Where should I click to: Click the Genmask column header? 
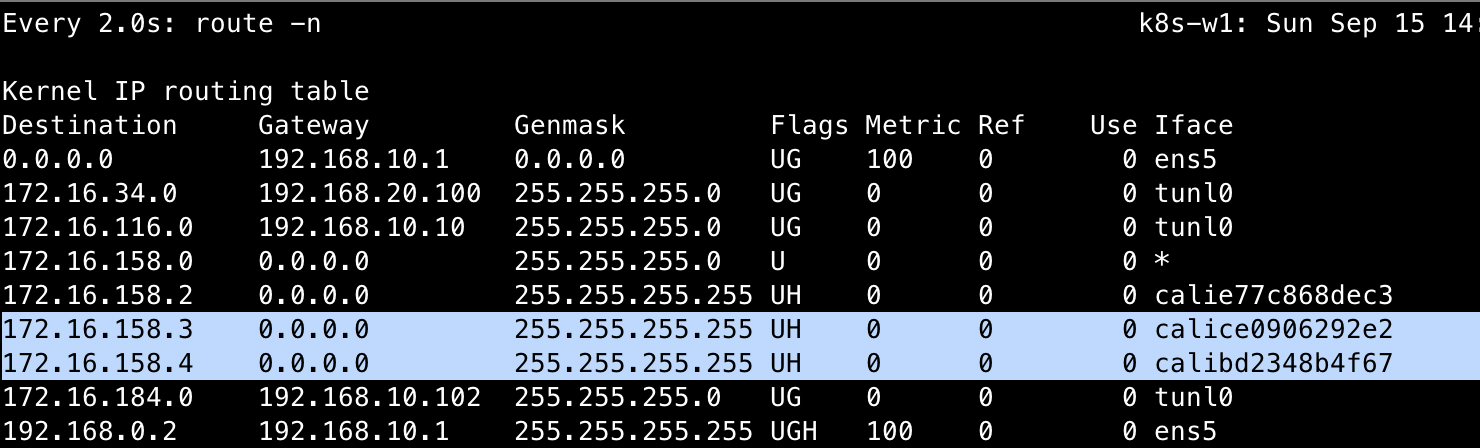570,125
